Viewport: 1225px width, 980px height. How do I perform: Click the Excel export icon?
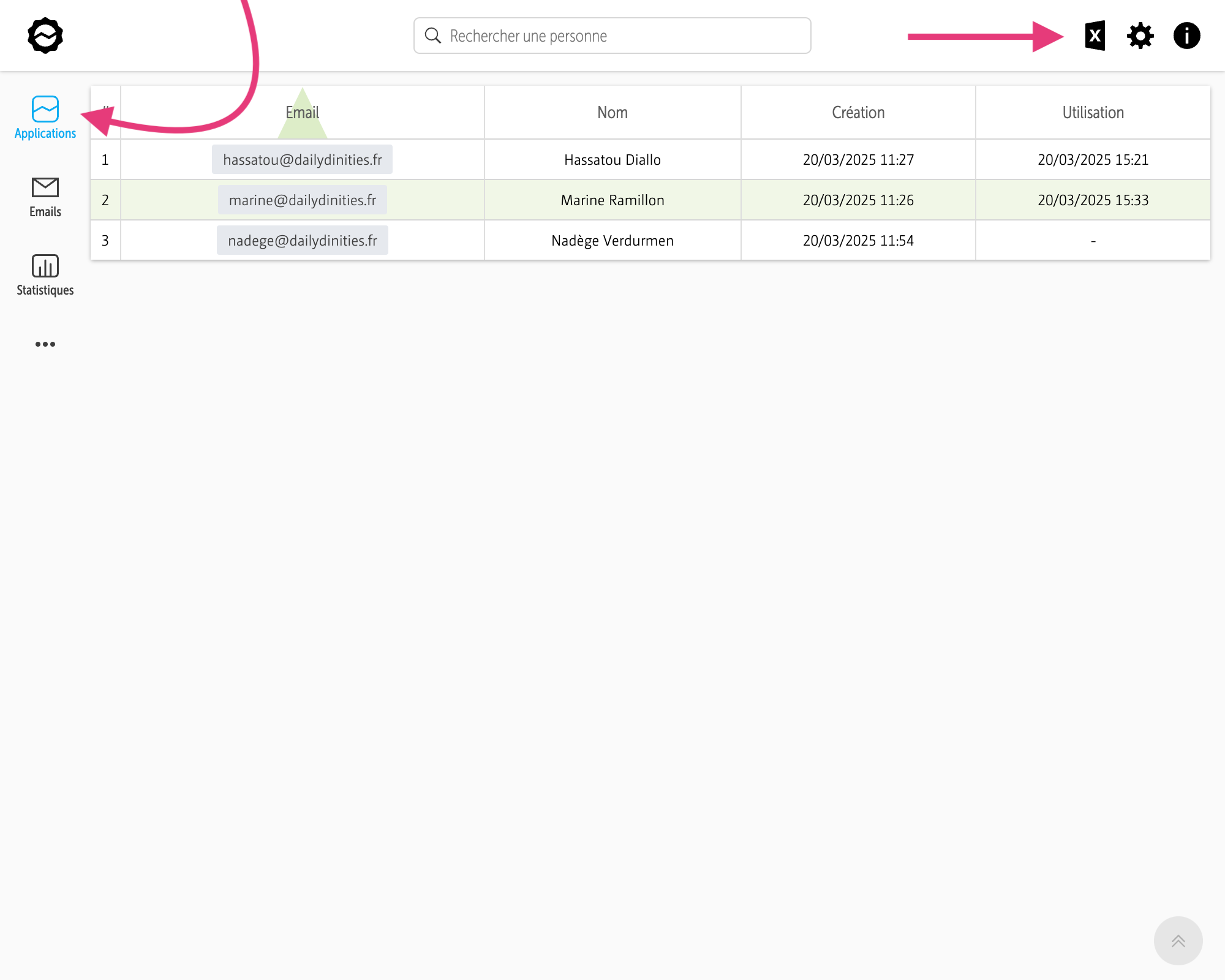(x=1095, y=36)
